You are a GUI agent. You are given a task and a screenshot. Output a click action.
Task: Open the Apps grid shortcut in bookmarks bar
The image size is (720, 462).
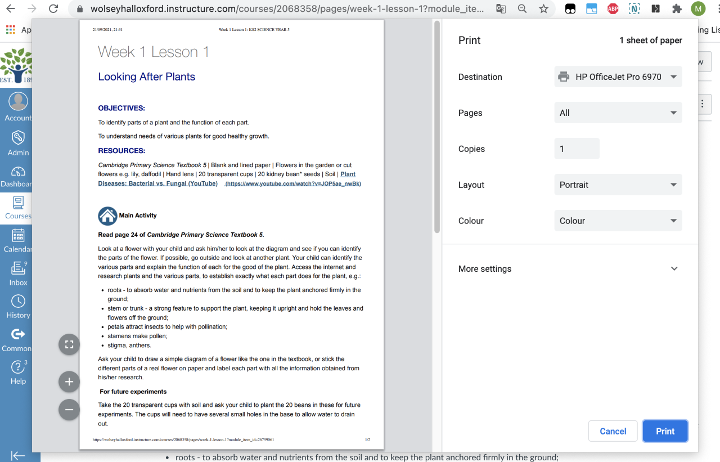[10, 29]
